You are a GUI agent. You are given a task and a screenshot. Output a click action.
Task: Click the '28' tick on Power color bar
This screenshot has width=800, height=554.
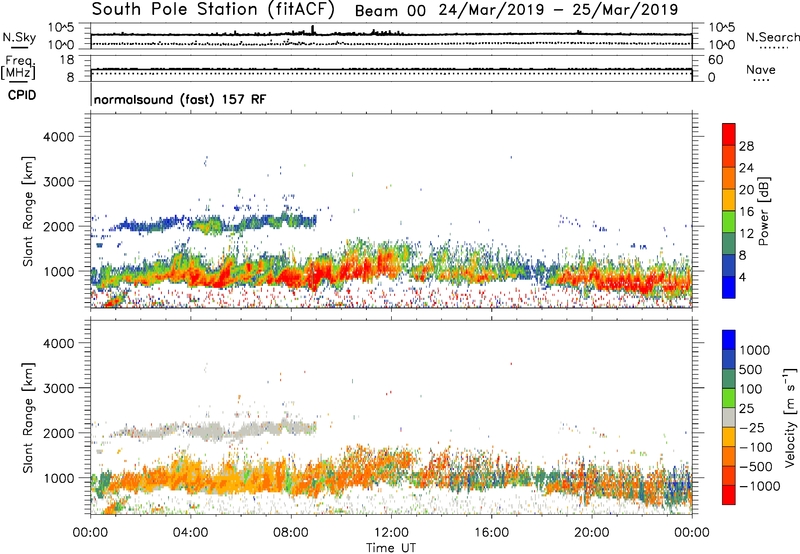coord(746,146)
